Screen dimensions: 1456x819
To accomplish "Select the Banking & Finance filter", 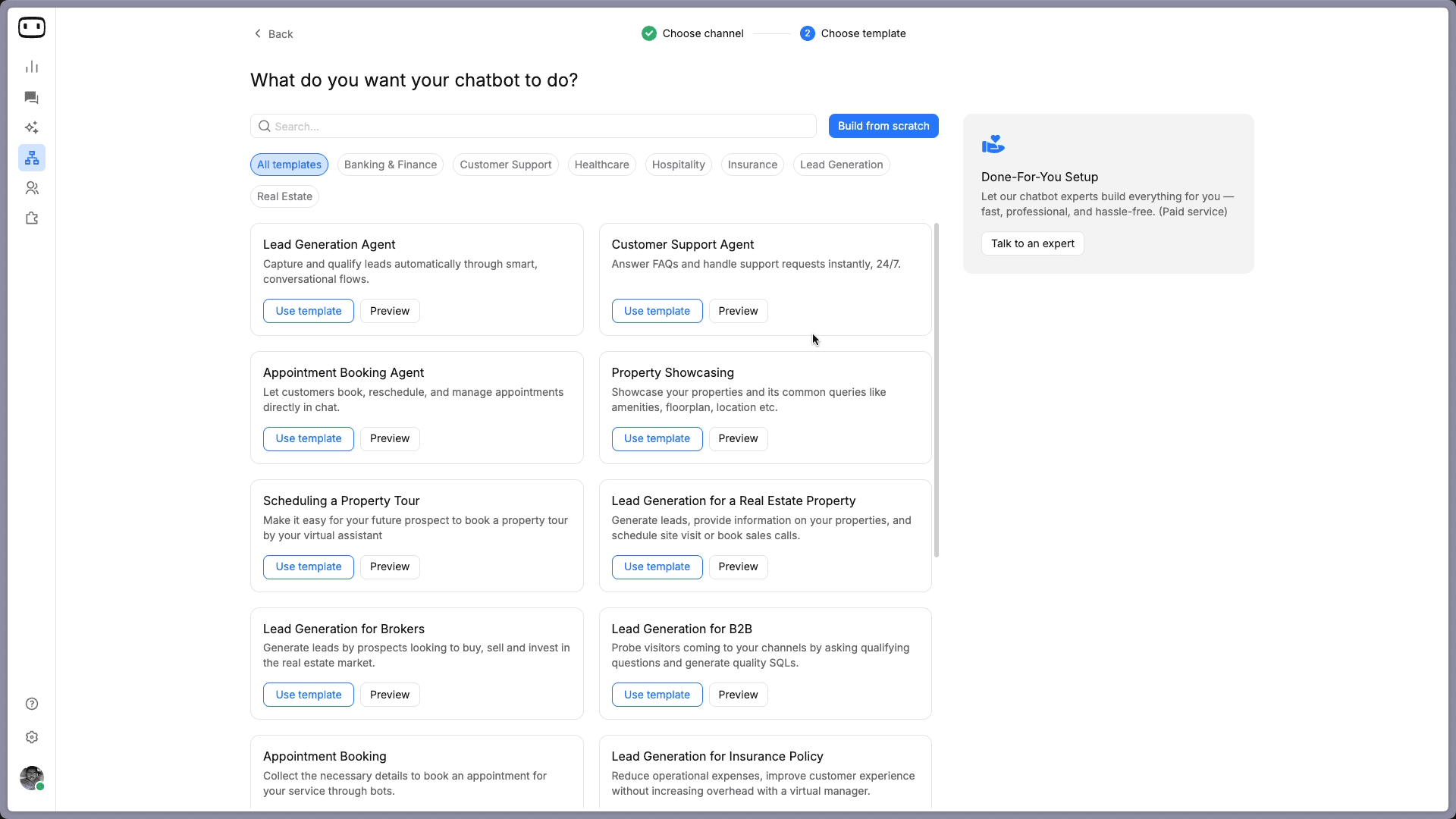I will [391, 165].
